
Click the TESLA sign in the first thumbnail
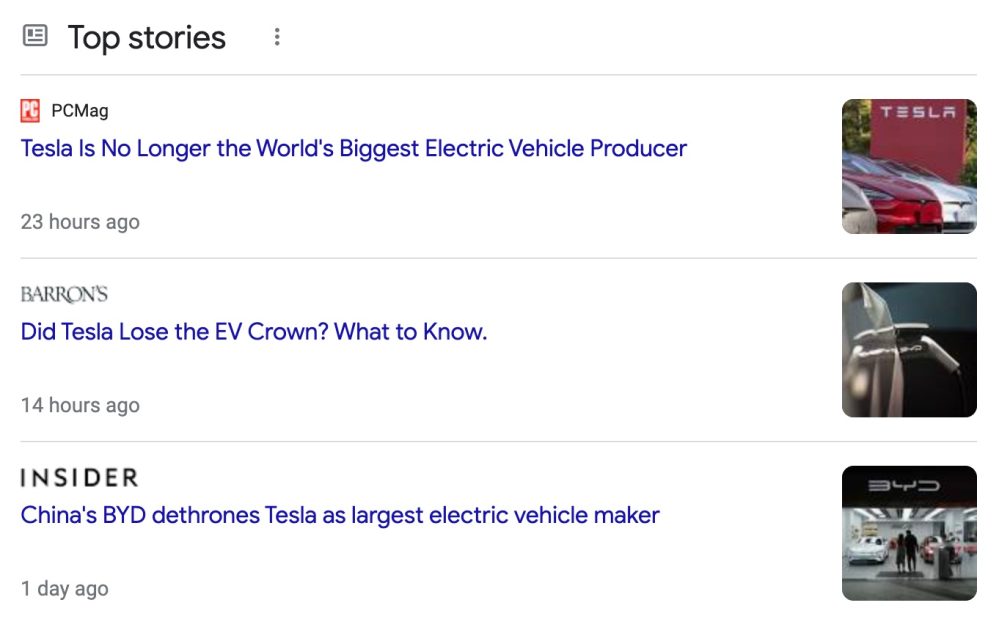tap(917, 113)
